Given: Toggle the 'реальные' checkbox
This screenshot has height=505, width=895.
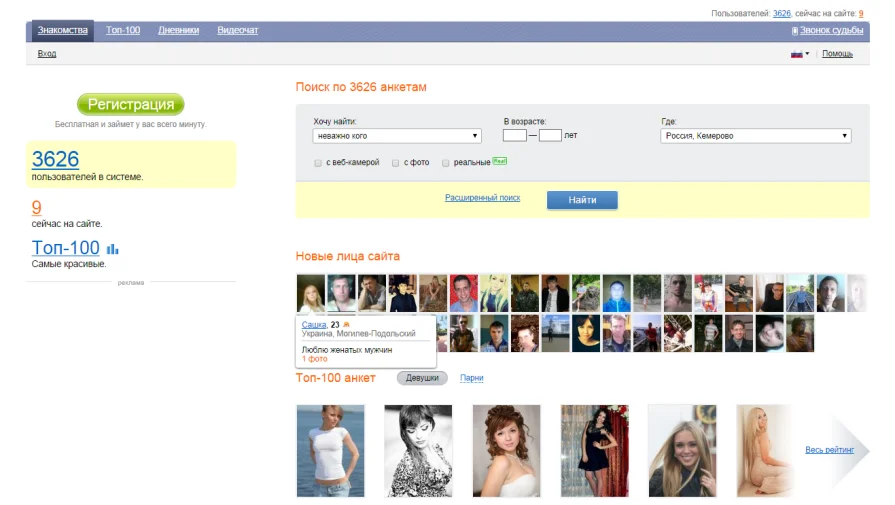Looking at the screenshot, I should click(x=446, y=163).
